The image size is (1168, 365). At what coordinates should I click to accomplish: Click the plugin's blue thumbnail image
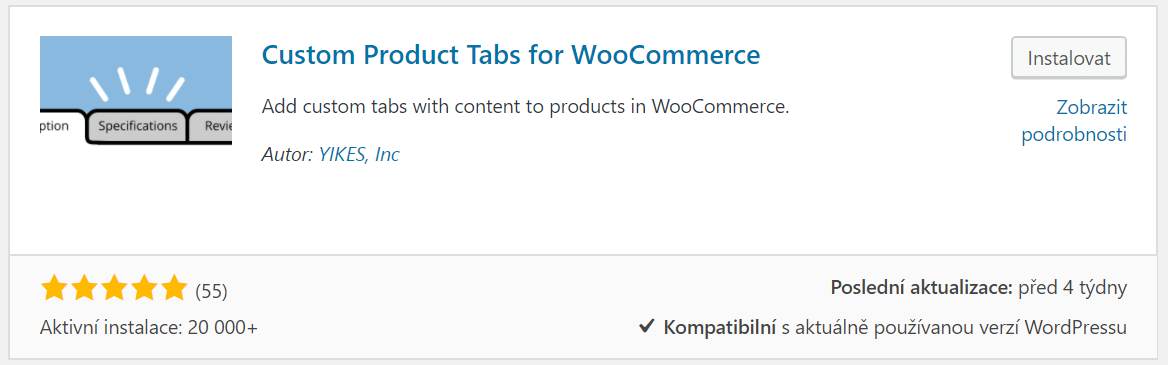[136, 90]
